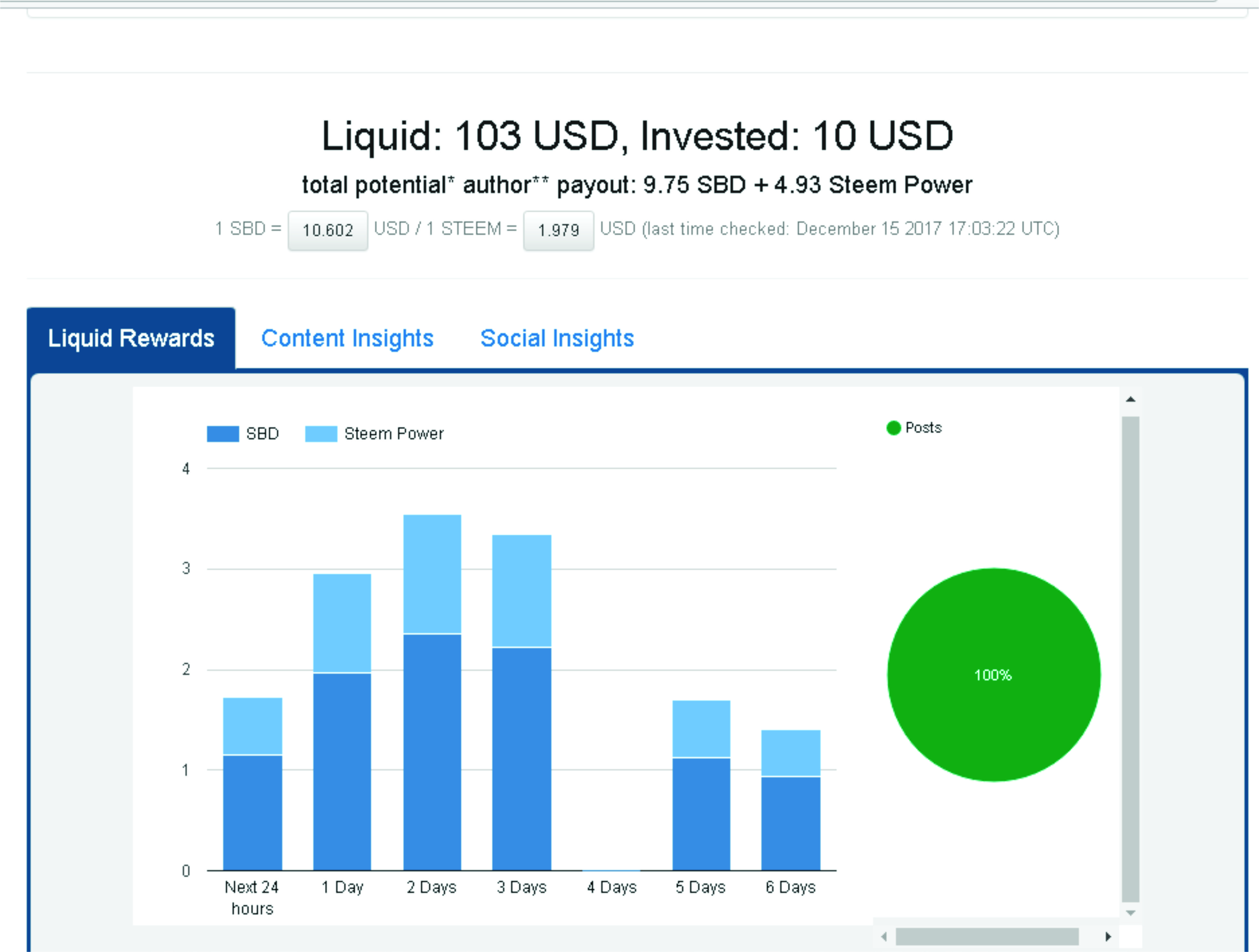1259x952 pixels.
Task: Click the vertical scrollbar thumb
Action: pos(1131,659)
